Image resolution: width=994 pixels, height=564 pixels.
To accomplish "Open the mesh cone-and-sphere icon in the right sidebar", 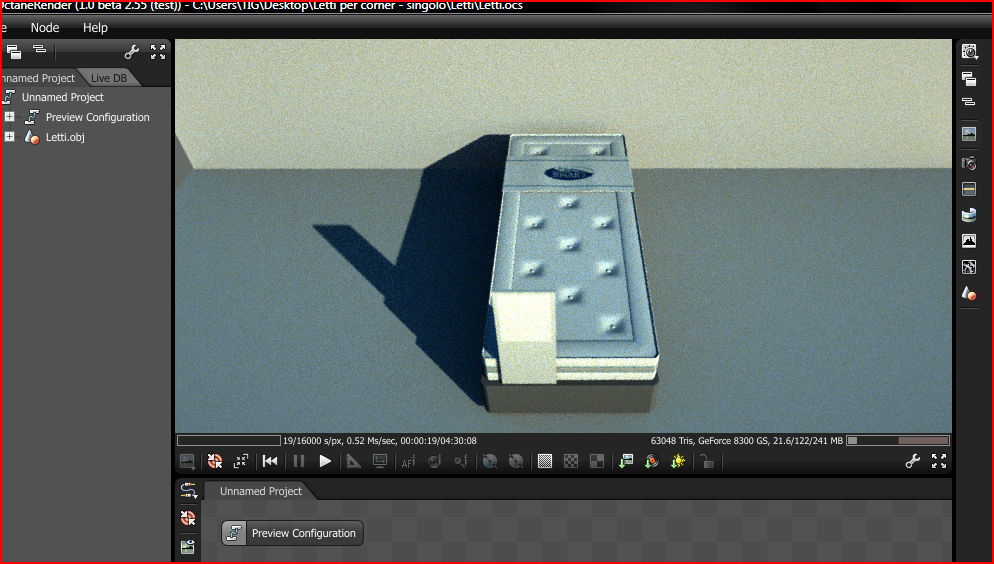I will (969, 293).
